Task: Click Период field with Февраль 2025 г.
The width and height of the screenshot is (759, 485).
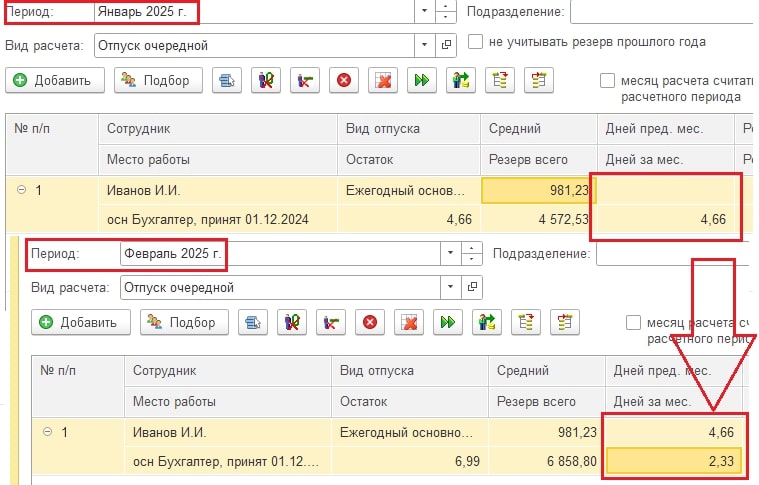Action: pos(281,253)
